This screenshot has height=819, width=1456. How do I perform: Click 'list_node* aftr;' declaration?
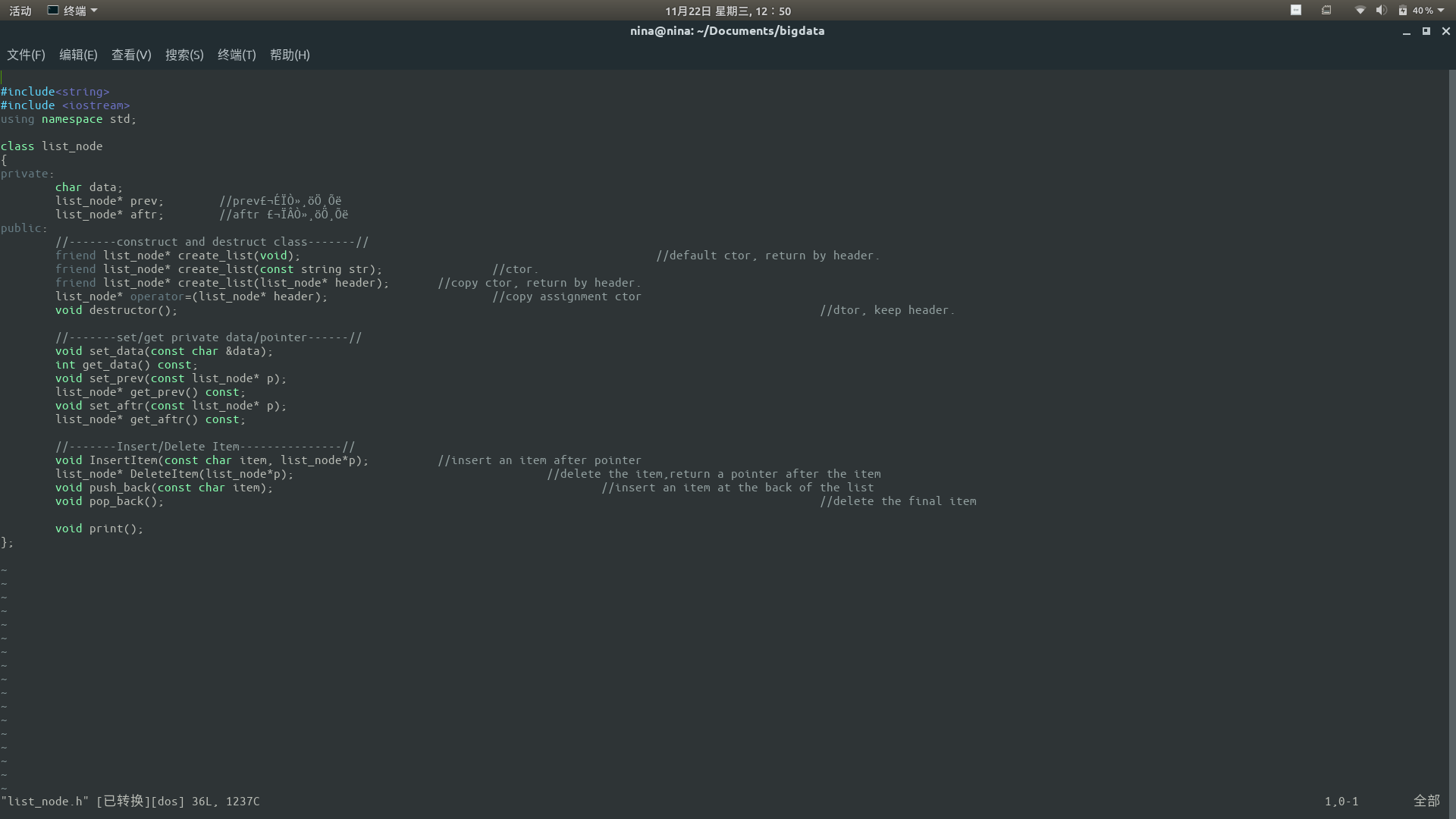tap(109, 215)
